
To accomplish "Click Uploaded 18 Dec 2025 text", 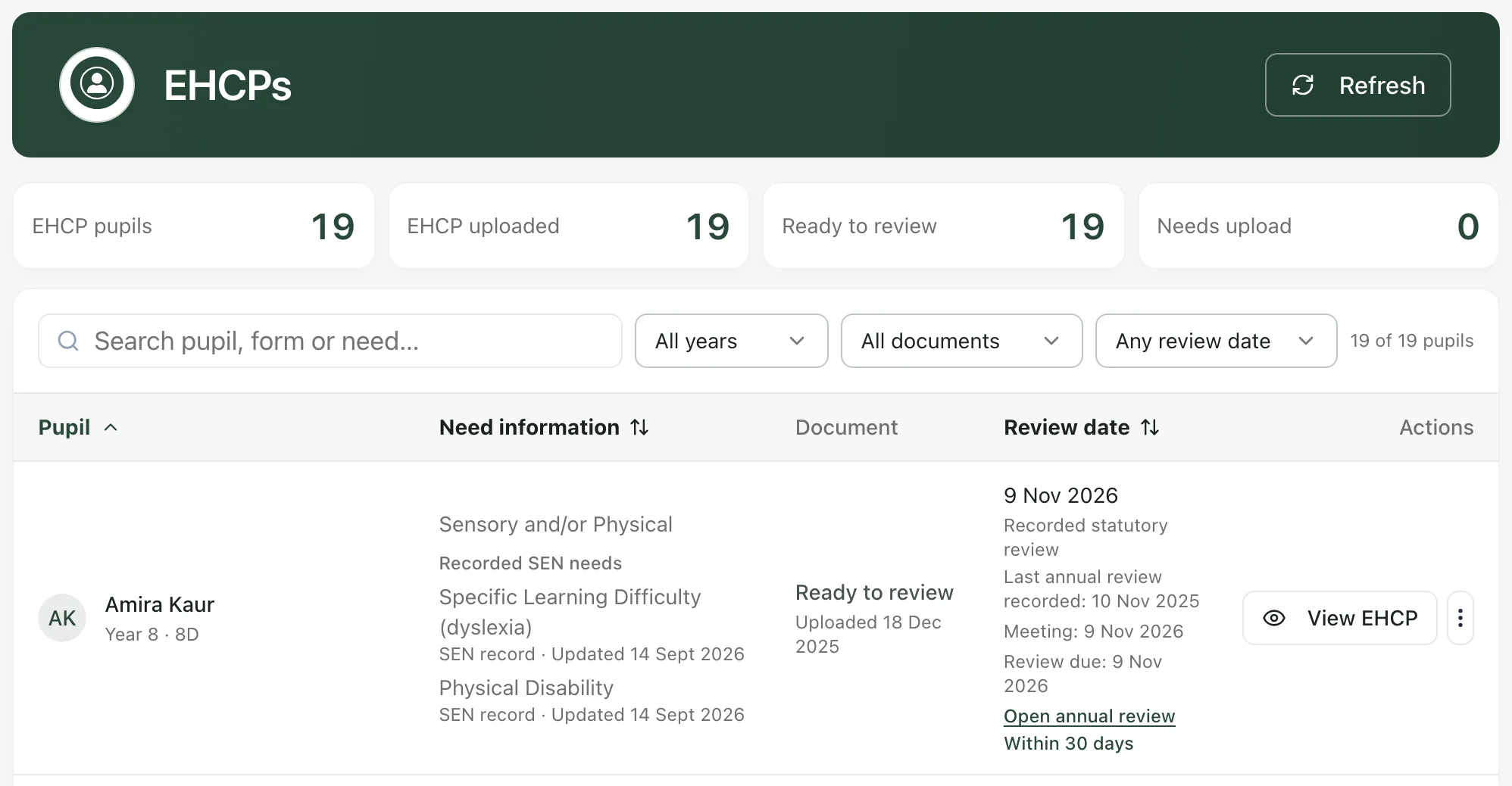I will pyautogui.click(x=868, y=635).
